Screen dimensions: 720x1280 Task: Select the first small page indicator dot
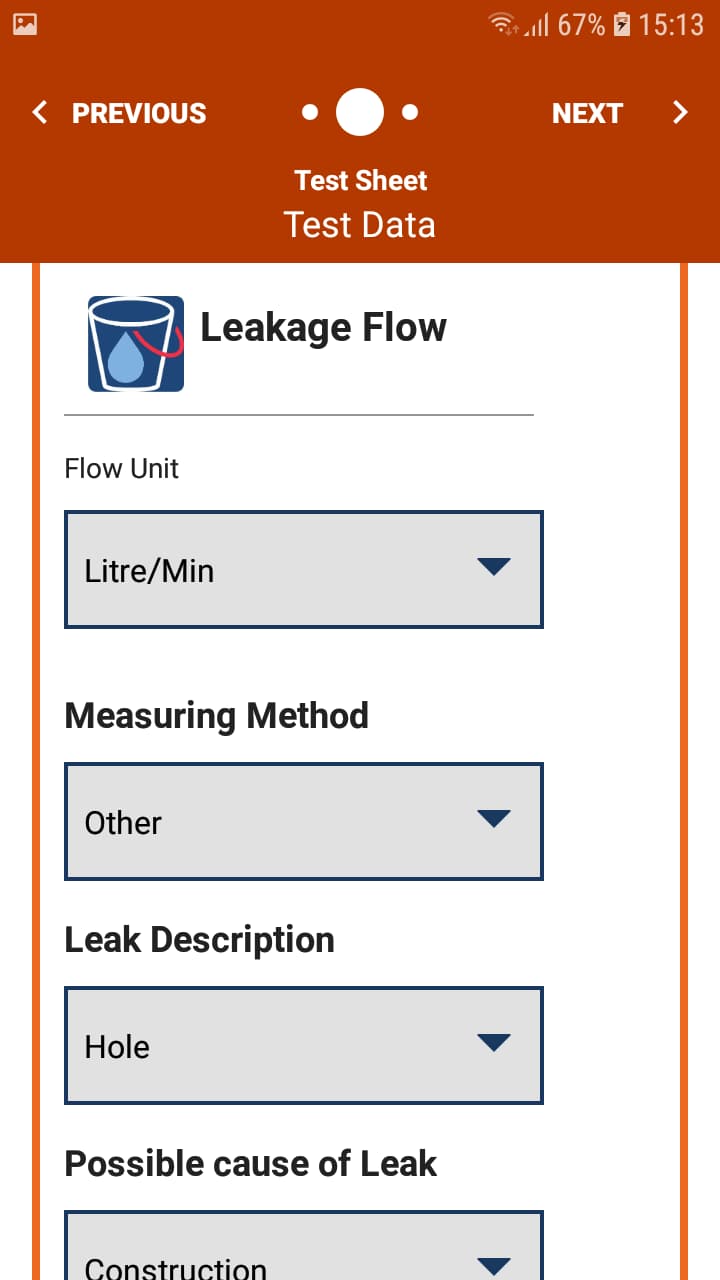[x=310, y=112]
